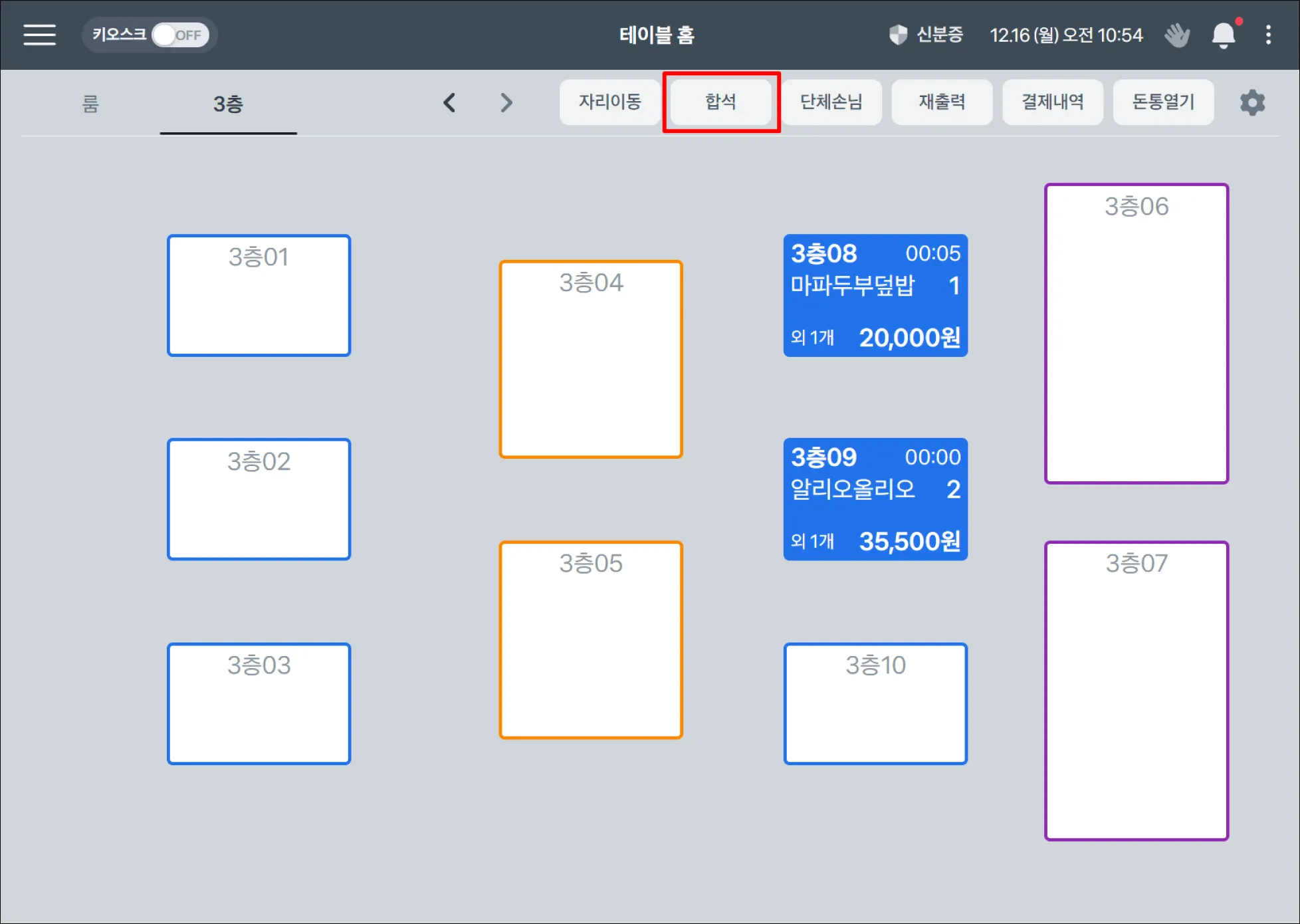Click the 단체손님 button

tap(831, 102)
